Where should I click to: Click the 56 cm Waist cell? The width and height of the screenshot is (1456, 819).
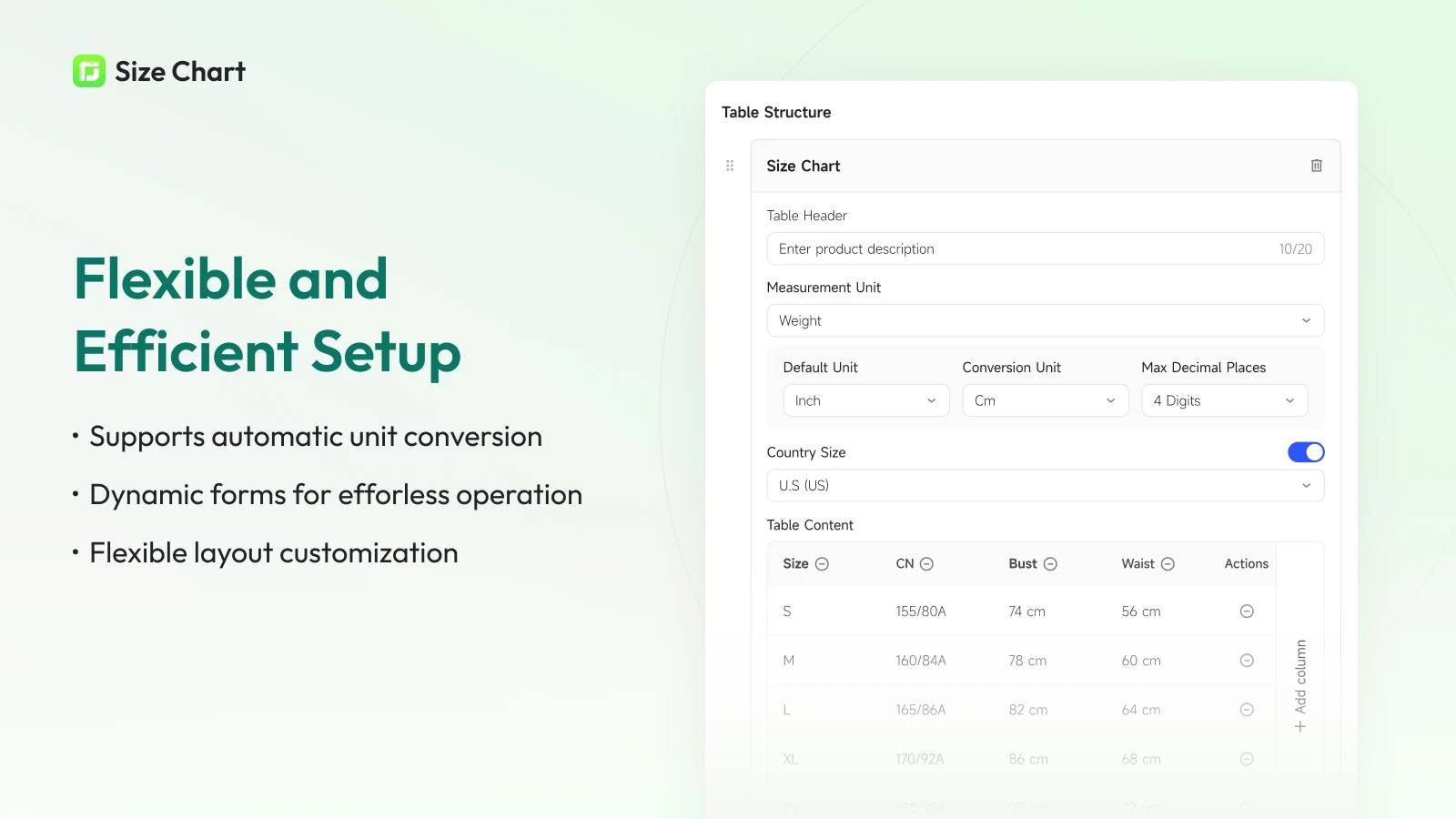click(x=1141, y=612)
